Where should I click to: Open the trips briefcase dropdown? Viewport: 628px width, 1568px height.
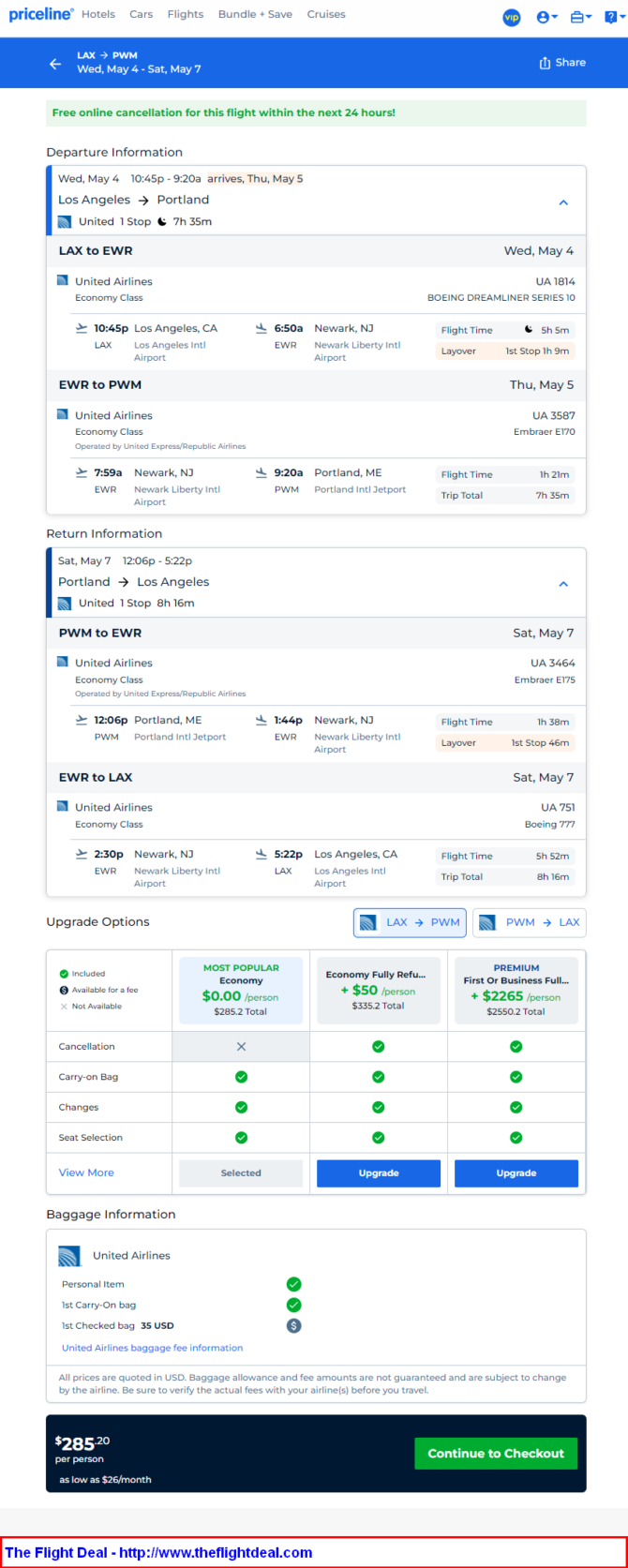tap(580, 17)
